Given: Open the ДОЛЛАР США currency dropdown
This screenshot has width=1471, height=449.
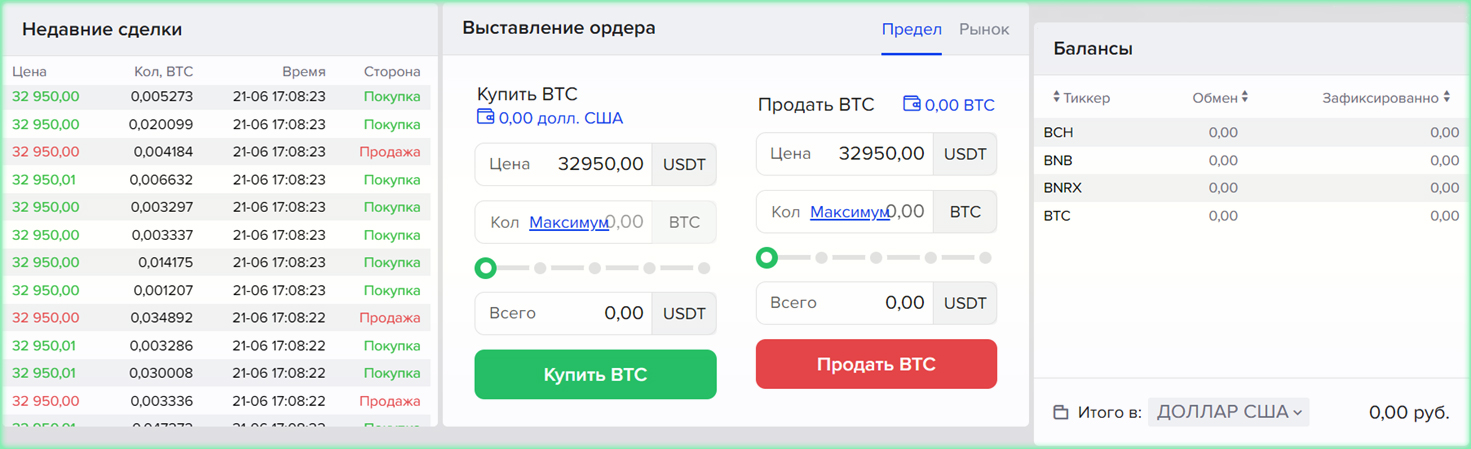Looking at the screenshot, I should click(x=1228, y=412).
